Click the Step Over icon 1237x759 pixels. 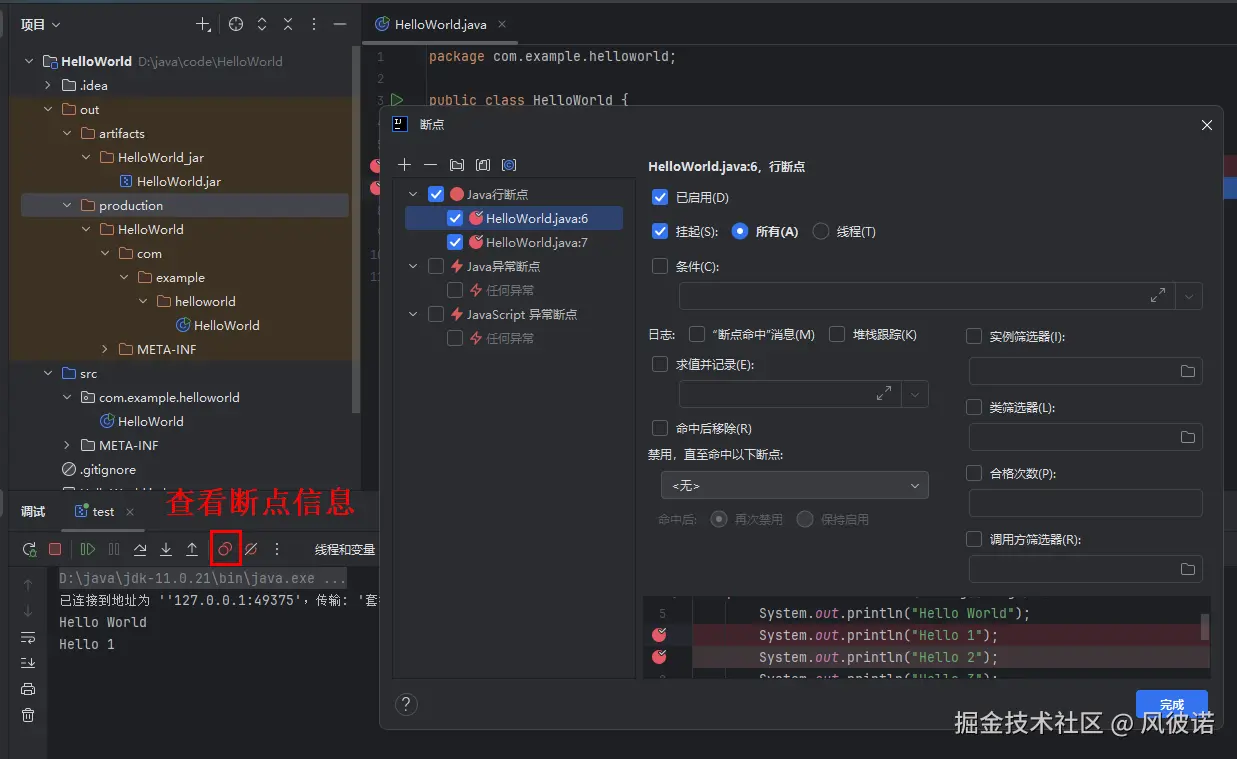coord(140,549)
